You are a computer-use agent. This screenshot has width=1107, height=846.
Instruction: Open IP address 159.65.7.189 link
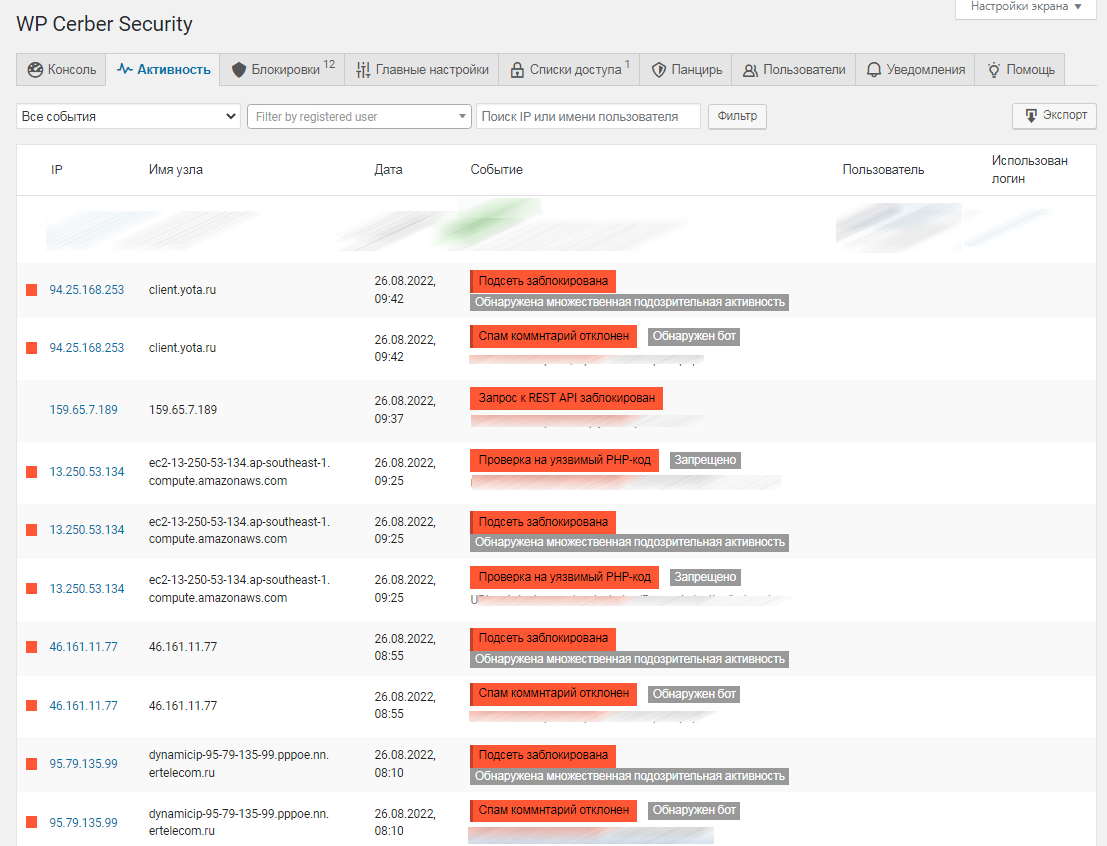[83, 410]
